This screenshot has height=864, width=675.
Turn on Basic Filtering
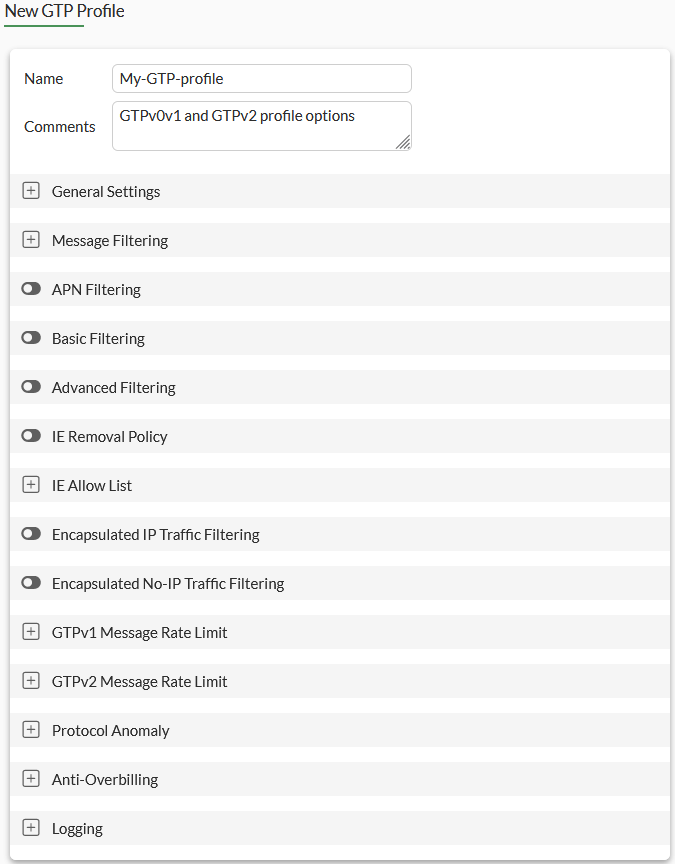[31, 337]
